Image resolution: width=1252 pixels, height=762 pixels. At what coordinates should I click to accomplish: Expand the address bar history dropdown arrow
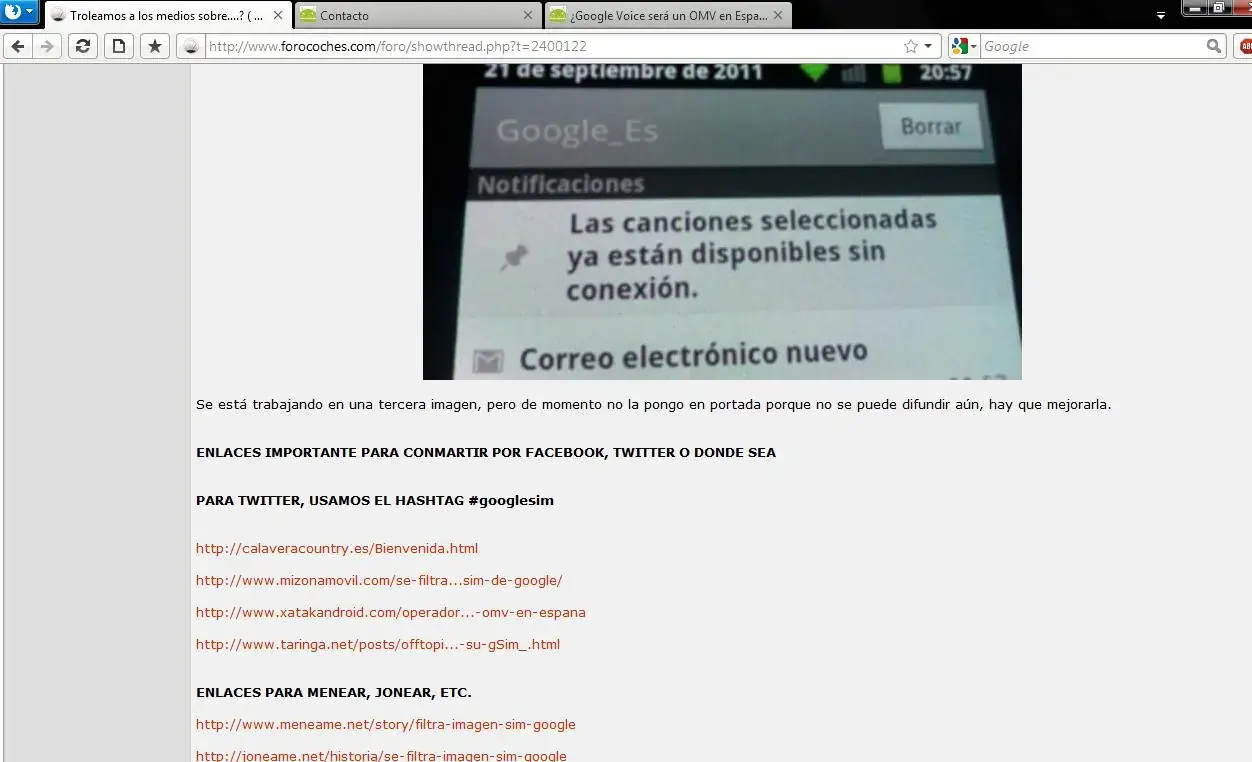tap(929, 46)
